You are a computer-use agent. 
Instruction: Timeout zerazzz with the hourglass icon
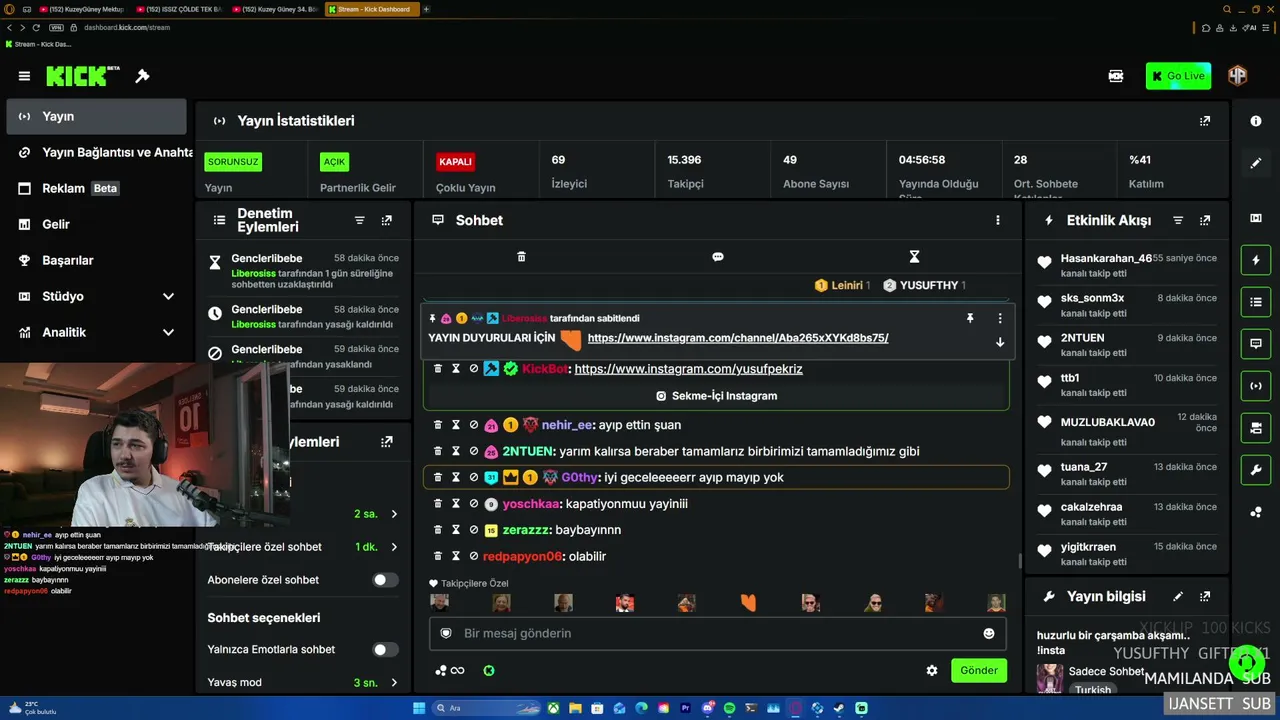(x=456, y=529)
